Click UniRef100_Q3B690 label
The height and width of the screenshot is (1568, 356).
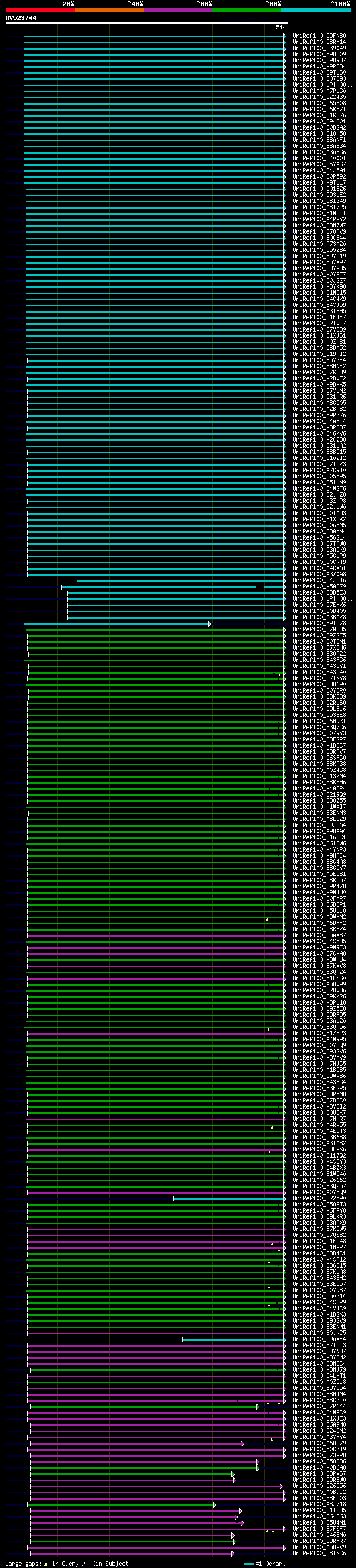319,685
